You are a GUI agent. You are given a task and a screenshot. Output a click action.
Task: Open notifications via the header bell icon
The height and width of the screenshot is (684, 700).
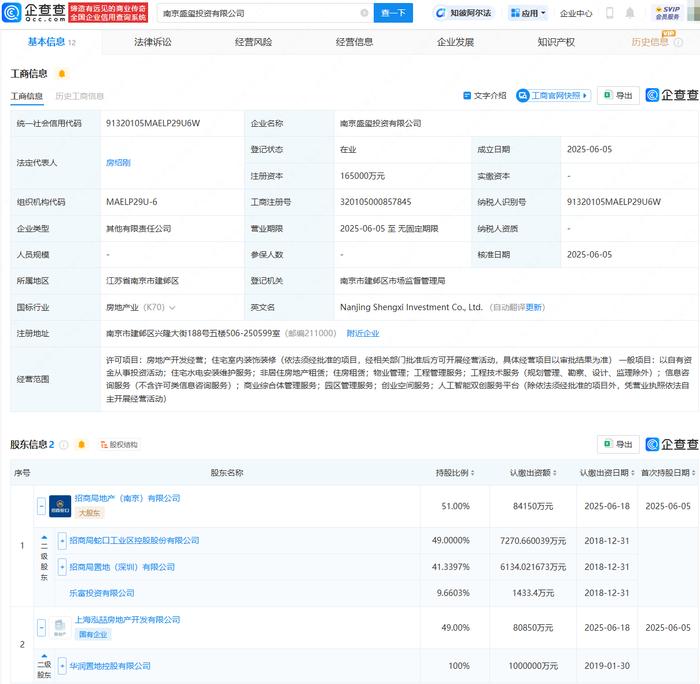630,13
